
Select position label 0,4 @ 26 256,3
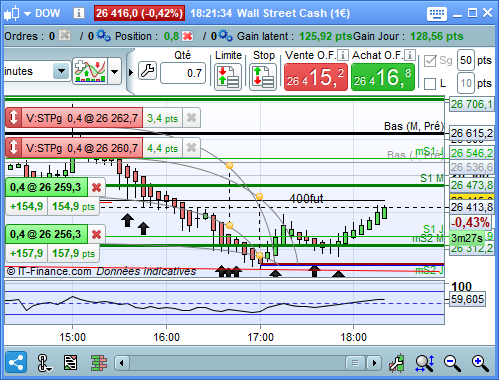(x=46, y=234)
